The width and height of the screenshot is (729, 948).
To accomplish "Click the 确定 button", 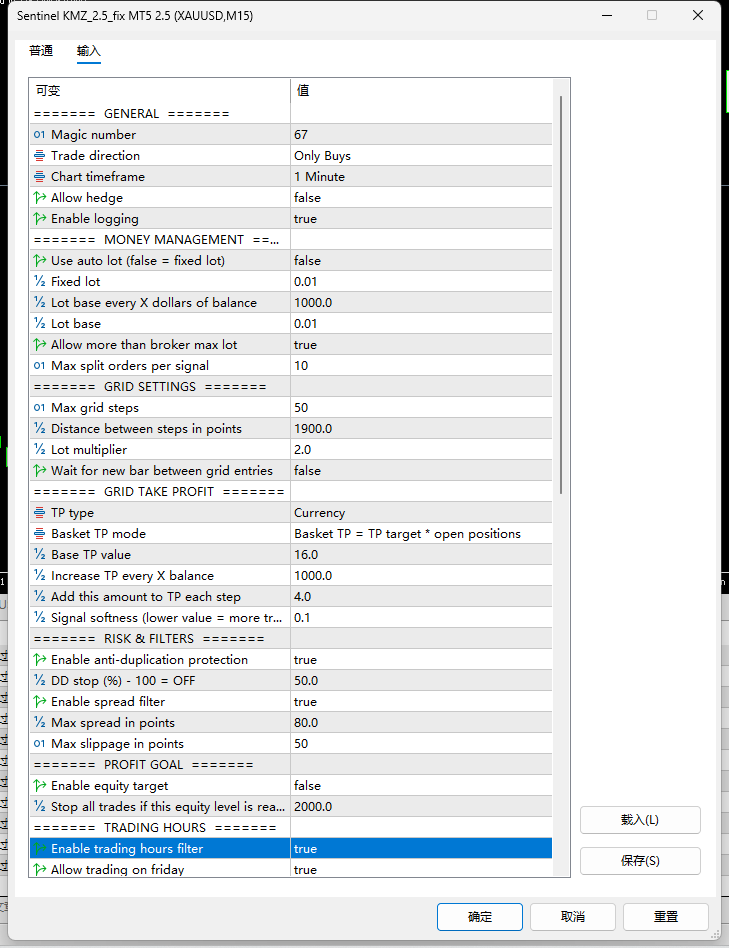I will [x=480, y=917].
